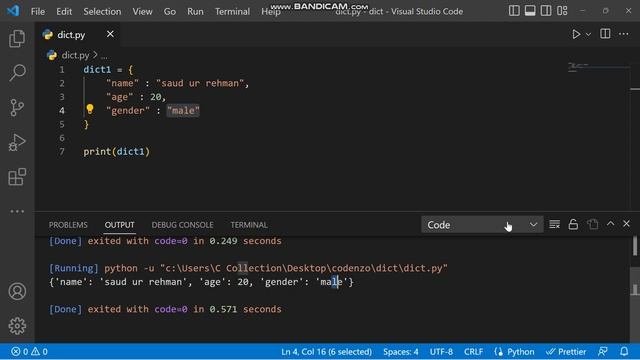This screenshot has height=360, width=640.
Task: Switch to the DEBUG CONSOLE tab
Action: [x=182, y=225]
